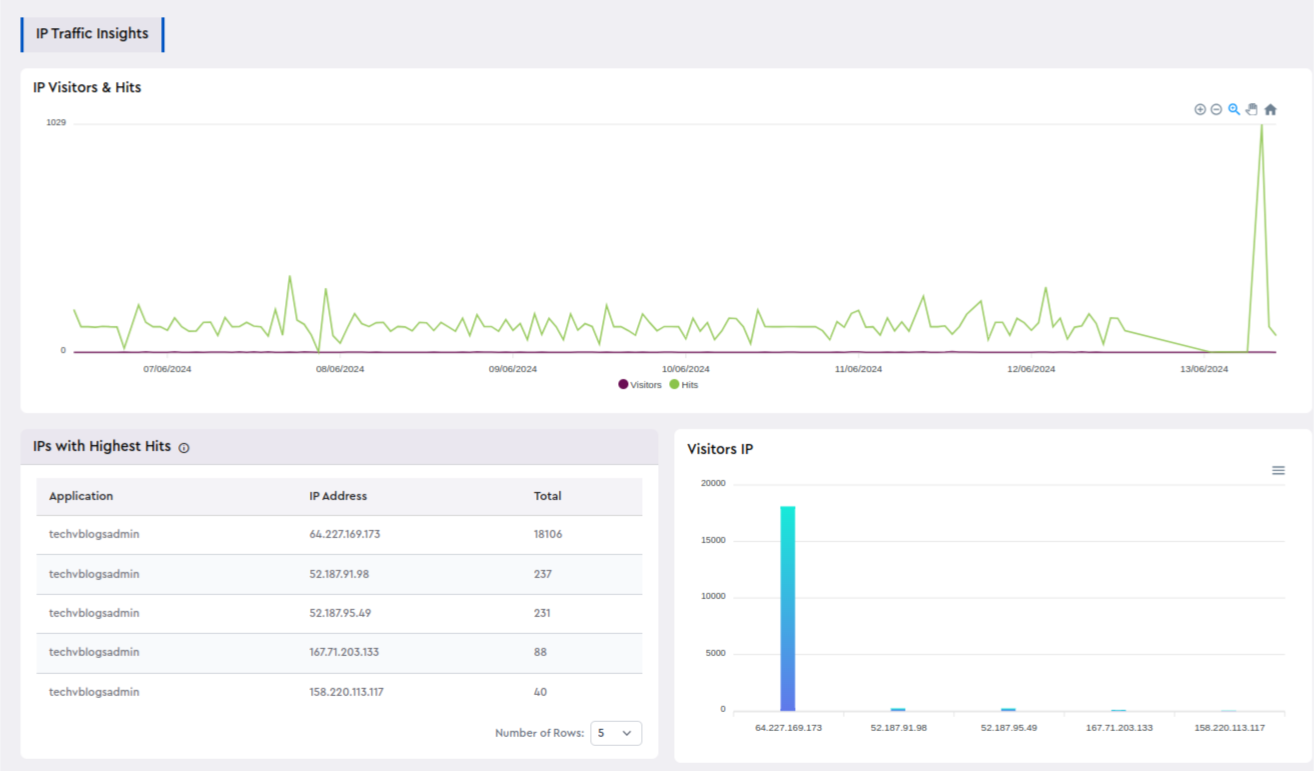Click IP address 64.227.169.173 in table

point(345,534)
